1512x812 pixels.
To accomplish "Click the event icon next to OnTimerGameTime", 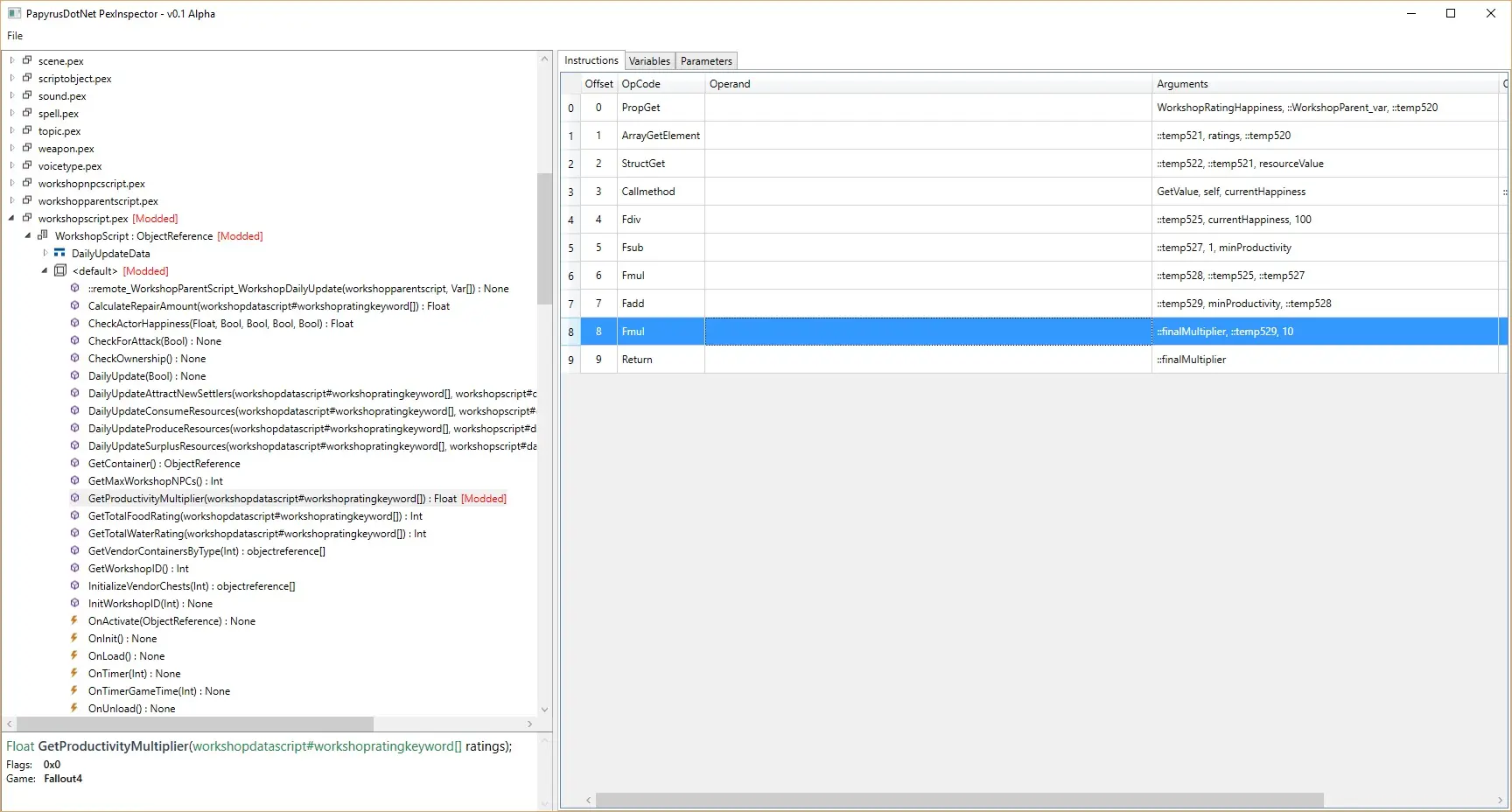I will (75, 690).
